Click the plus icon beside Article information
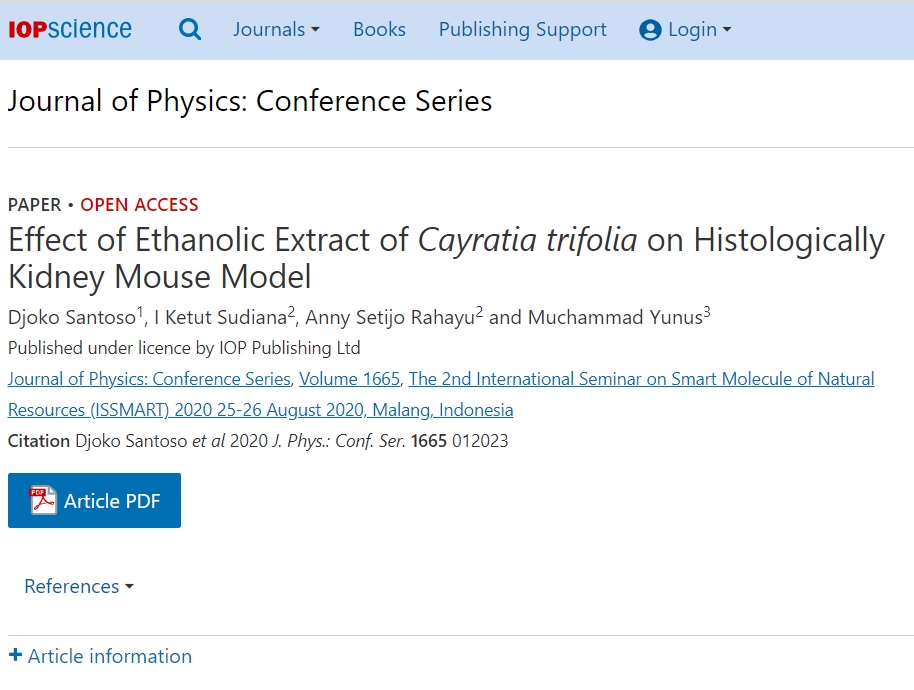The width and height of the screenshot is (914, 690). (15, 656)
